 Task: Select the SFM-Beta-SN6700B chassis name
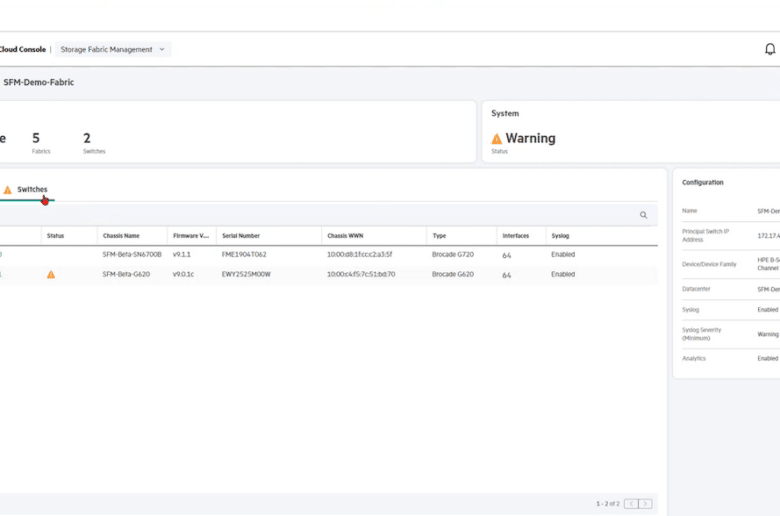pos(132,254)
